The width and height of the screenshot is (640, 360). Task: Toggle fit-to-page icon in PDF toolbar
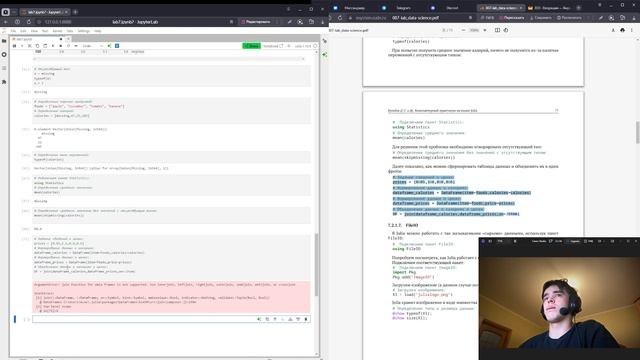497,30
